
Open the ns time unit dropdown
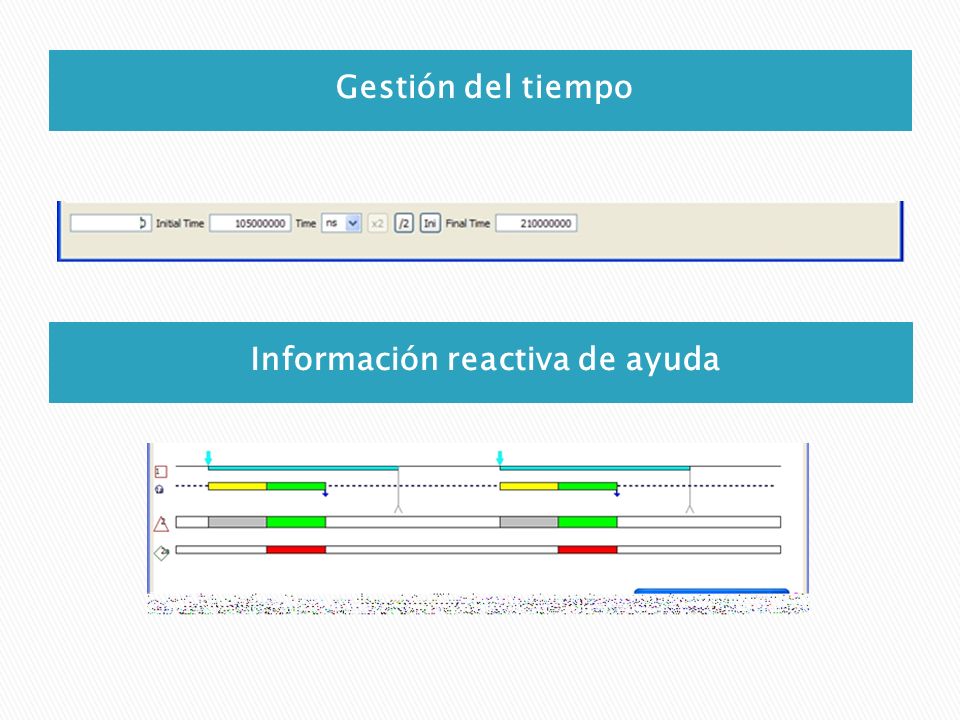(342, 223)
